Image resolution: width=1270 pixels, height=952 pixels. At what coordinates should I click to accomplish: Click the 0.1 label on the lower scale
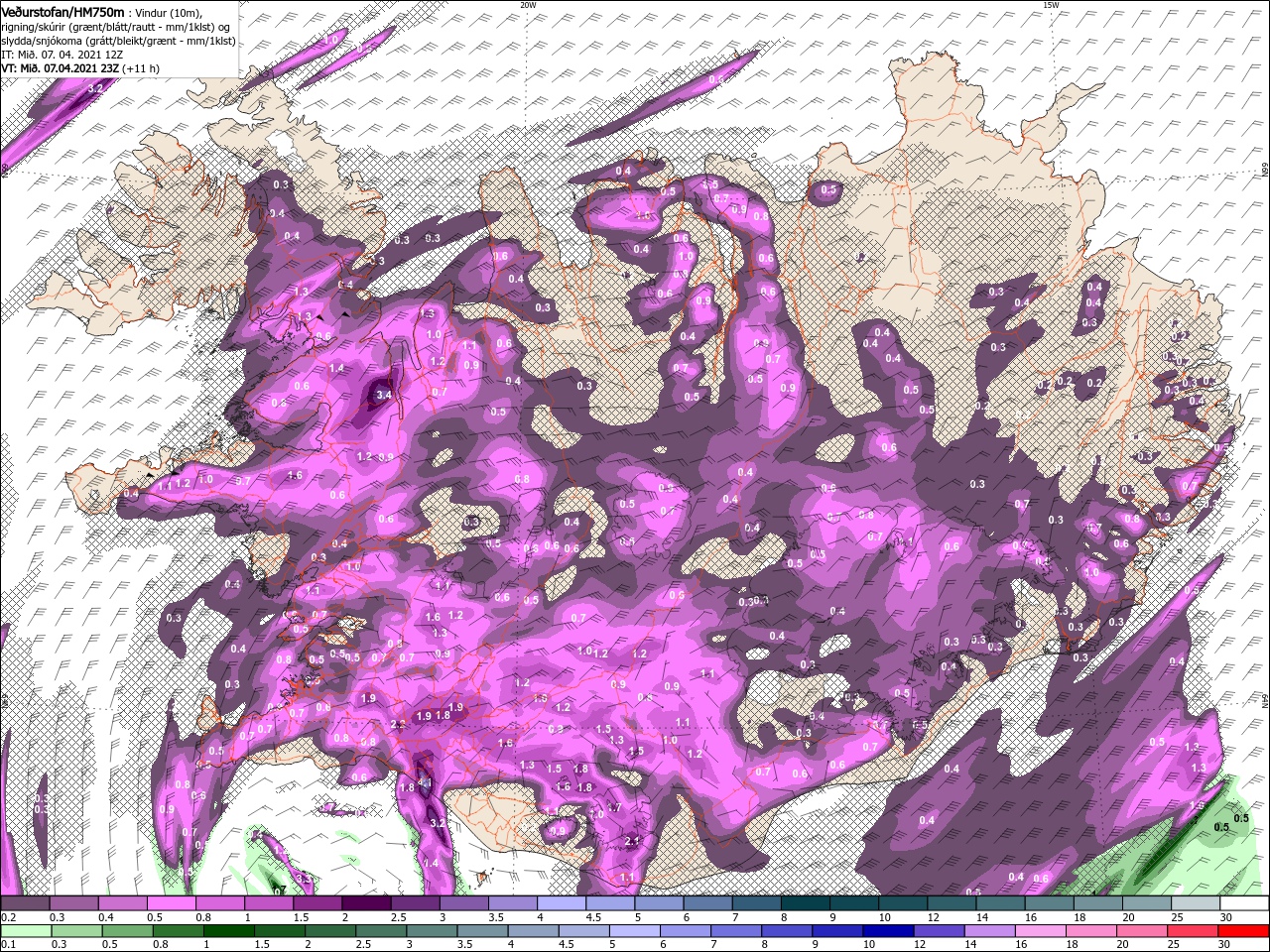click(x=8, y=945)
